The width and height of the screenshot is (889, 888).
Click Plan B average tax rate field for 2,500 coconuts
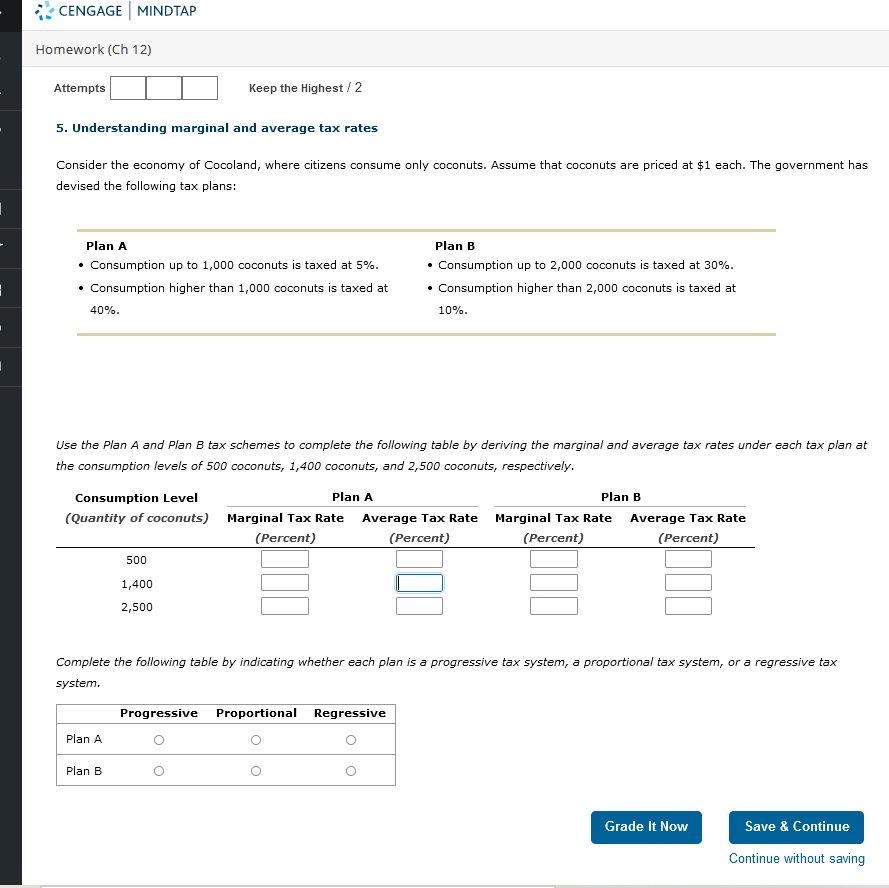(688, 605)
